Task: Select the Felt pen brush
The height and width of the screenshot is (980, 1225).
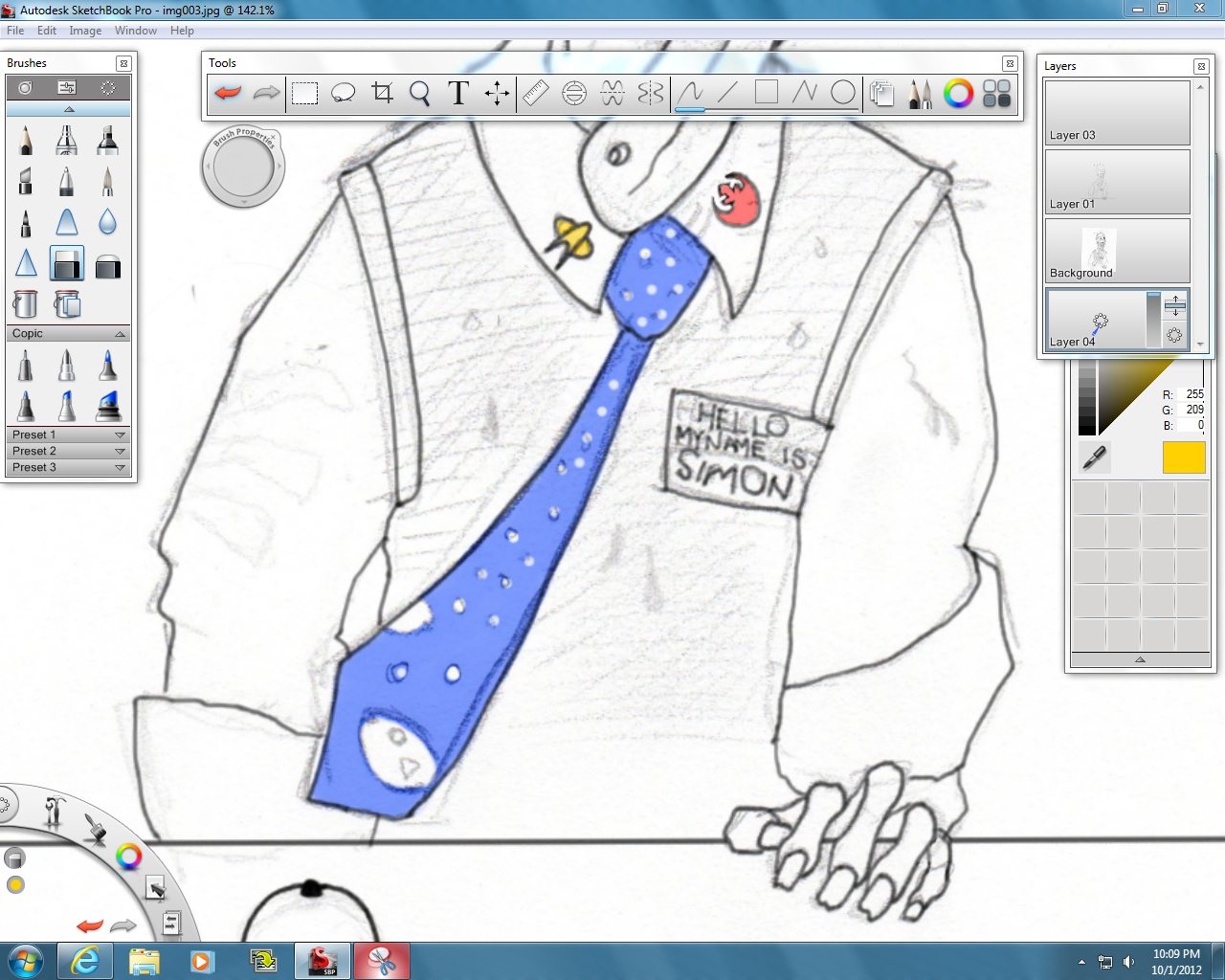Action: click(26, 222)
